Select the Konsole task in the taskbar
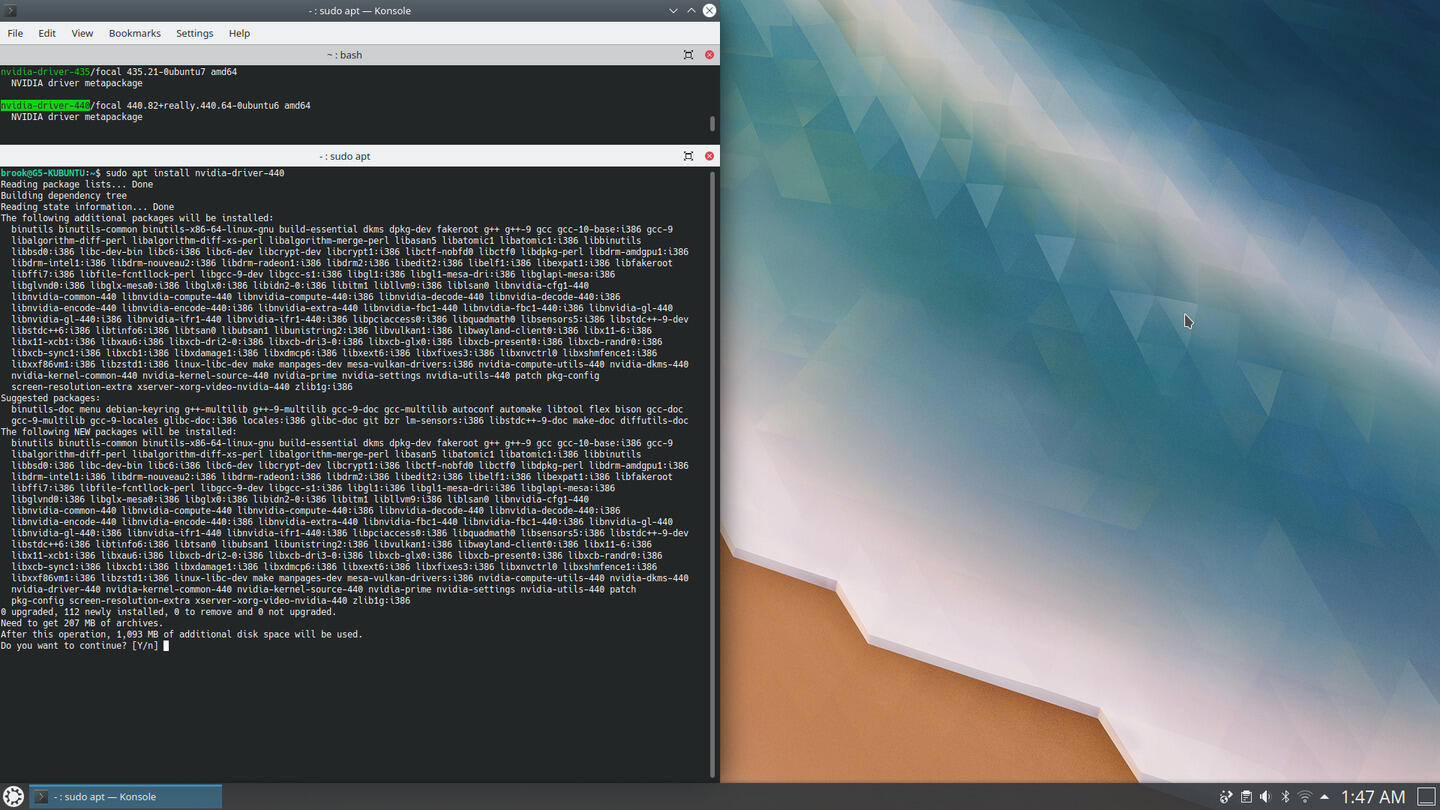 tap(125, 797)
